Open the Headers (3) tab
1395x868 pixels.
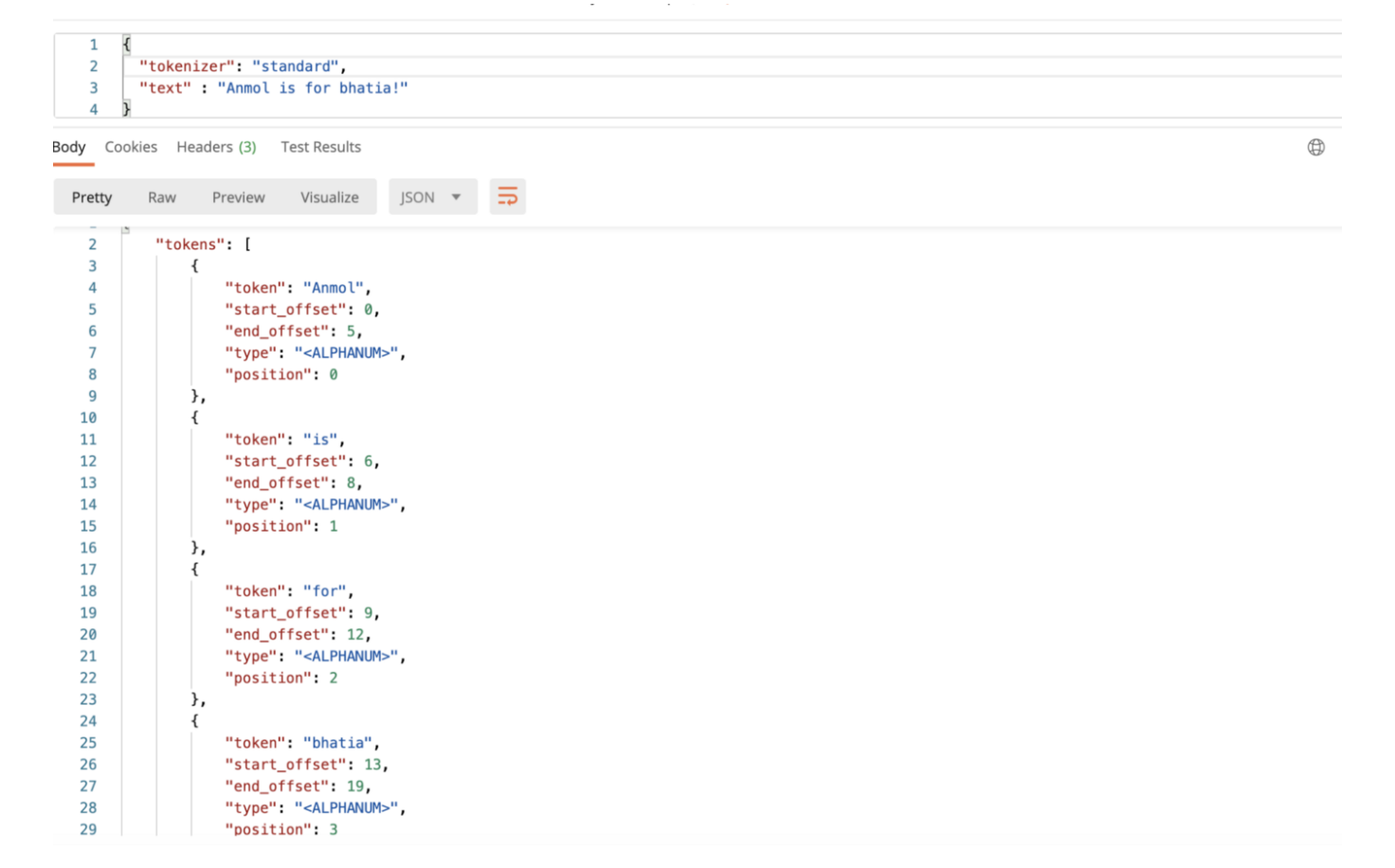pos(216,147)
